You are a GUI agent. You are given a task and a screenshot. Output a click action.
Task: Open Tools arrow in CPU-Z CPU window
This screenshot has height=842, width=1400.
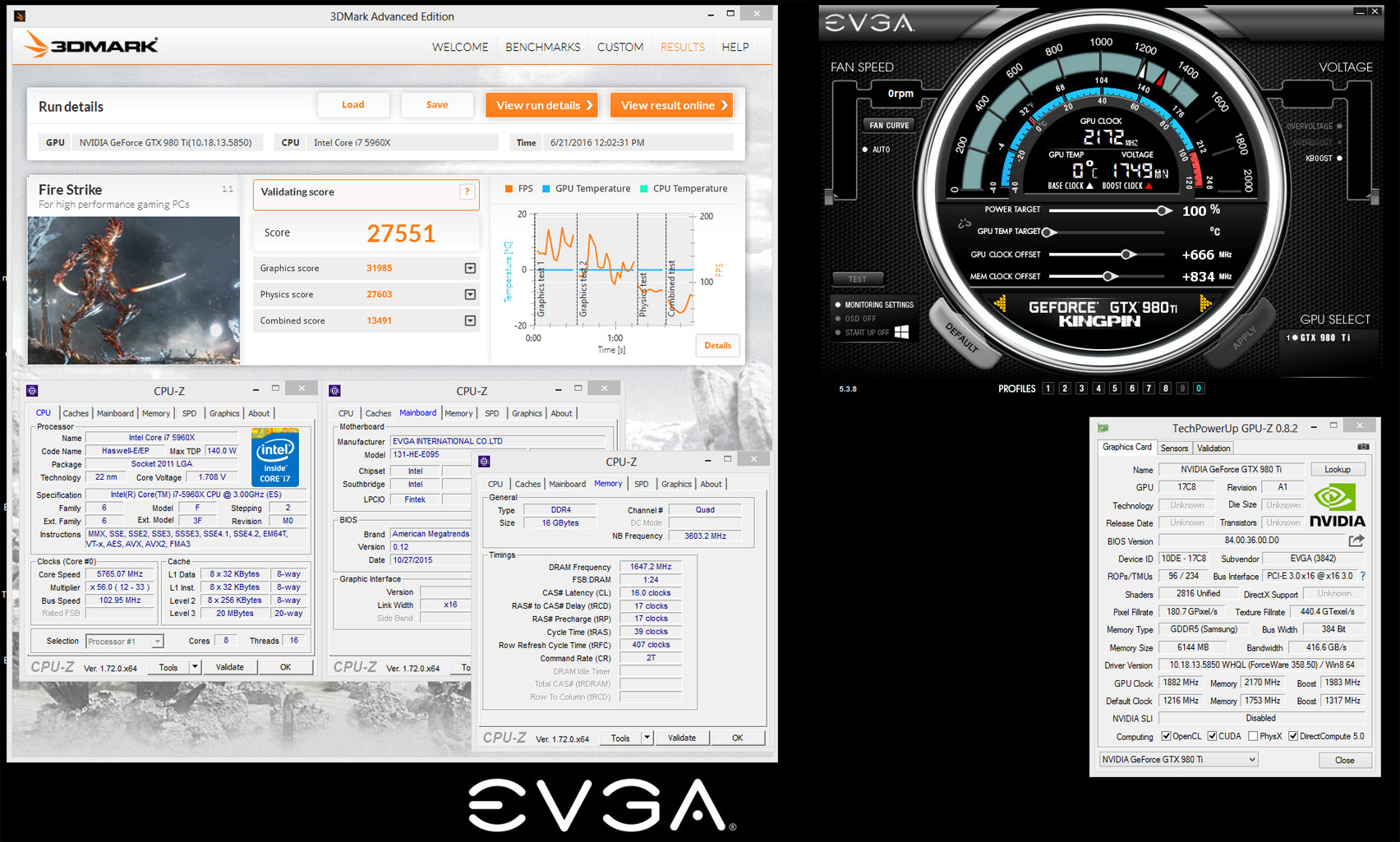click(x=195, y=667)
